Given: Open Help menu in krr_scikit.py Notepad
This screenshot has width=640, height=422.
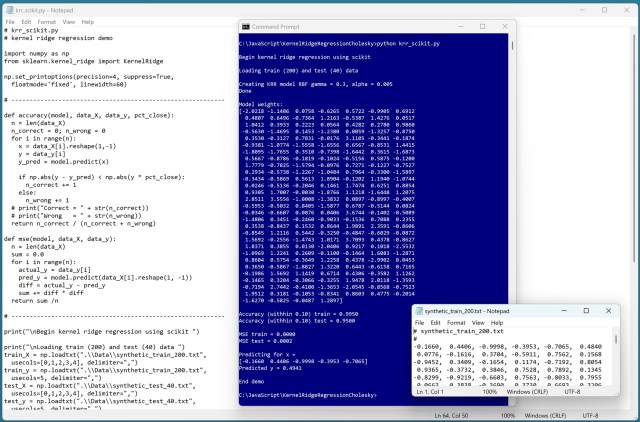Looking at the screenshot, I should click(90, 21).
